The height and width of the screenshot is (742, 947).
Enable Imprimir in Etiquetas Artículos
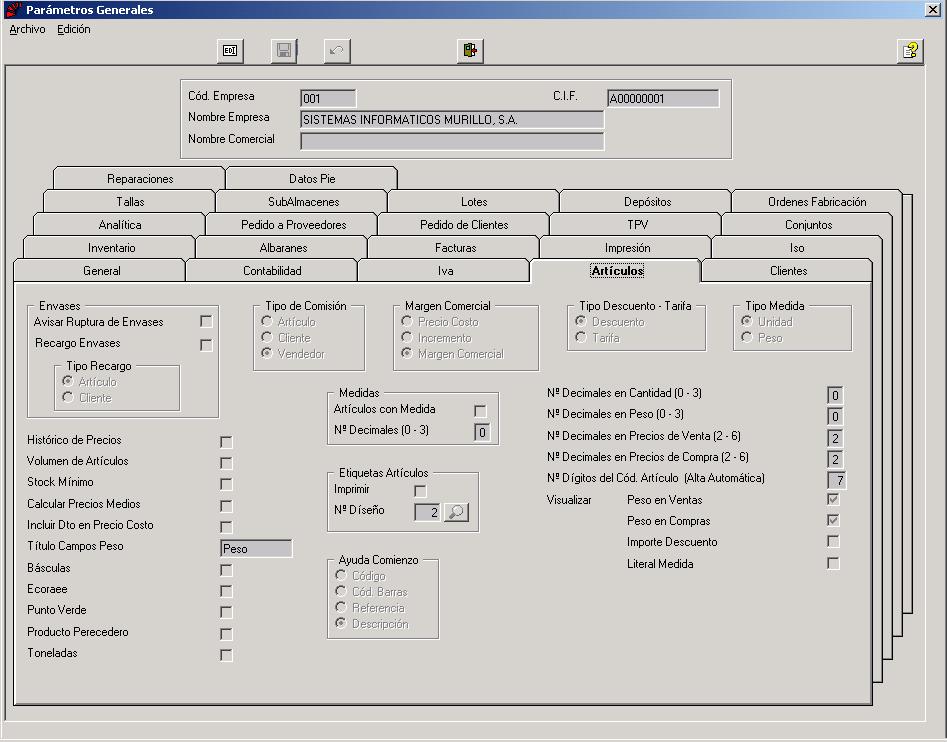420,491
